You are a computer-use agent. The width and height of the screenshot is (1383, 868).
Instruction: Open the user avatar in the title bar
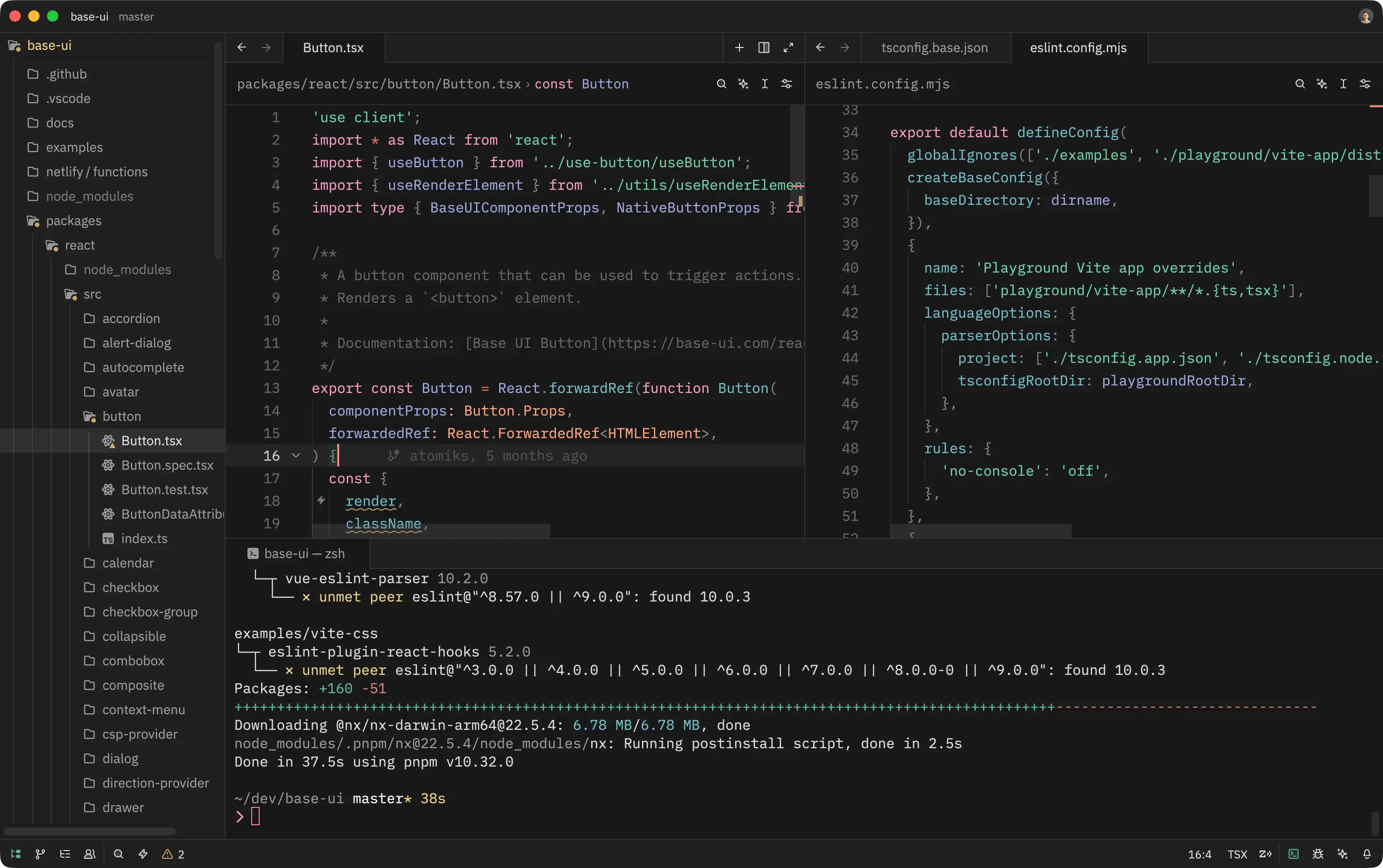[1365, 16]
